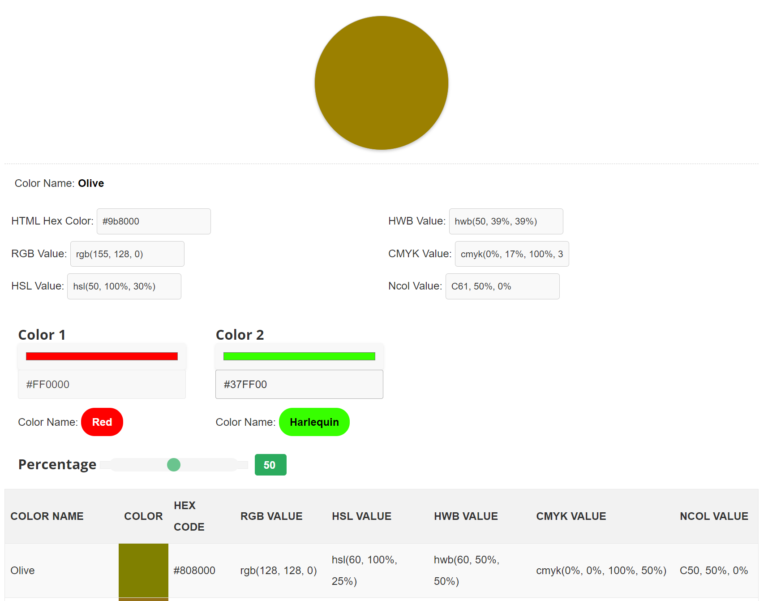Click the #808000 hex code cell
The width and height of the screenshot is (768, 601).
click(194, 570)
